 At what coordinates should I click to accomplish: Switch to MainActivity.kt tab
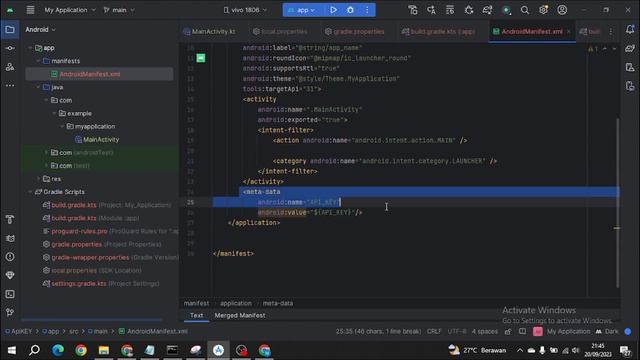click(209, 31)
